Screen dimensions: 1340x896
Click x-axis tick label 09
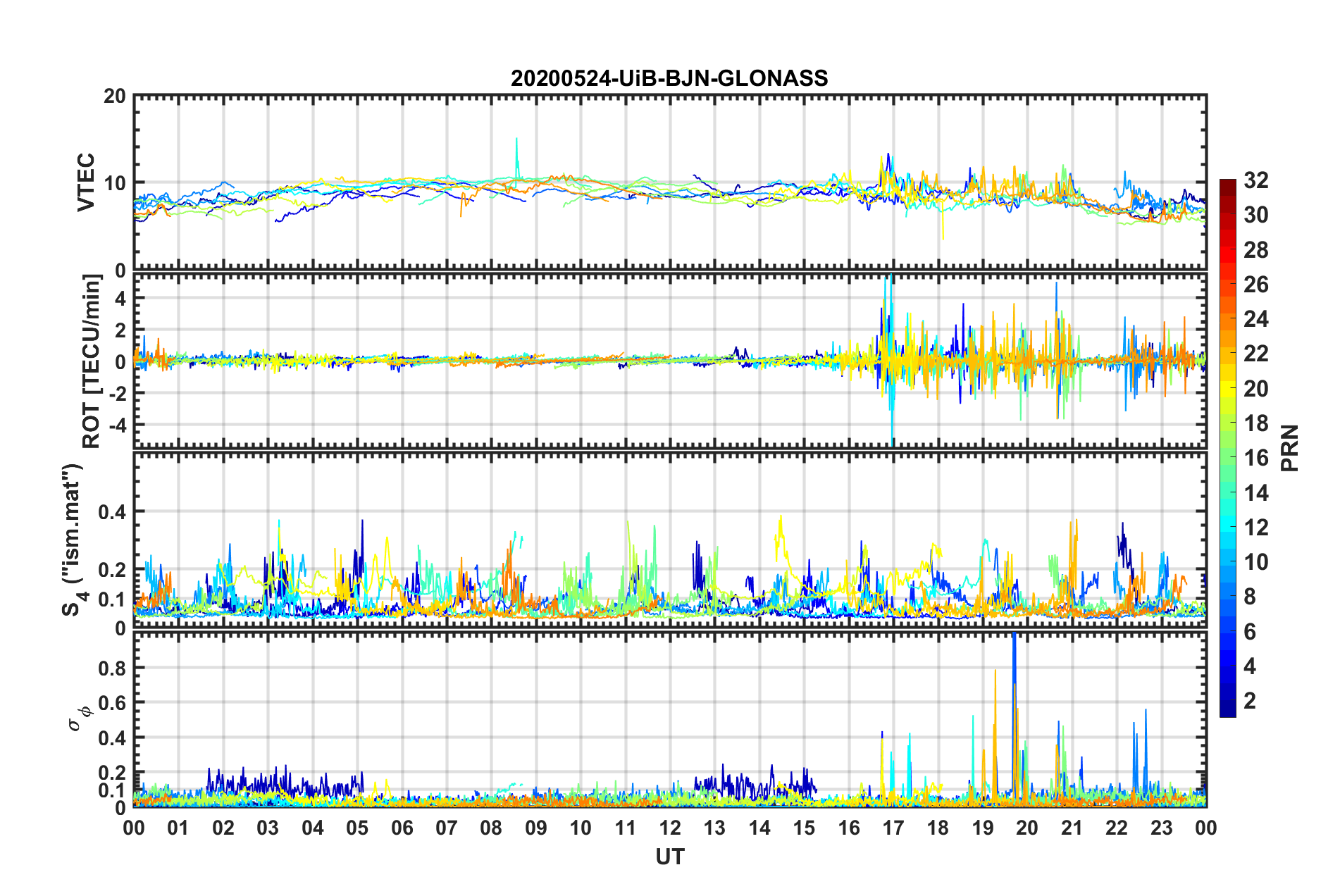click(536, 828)
